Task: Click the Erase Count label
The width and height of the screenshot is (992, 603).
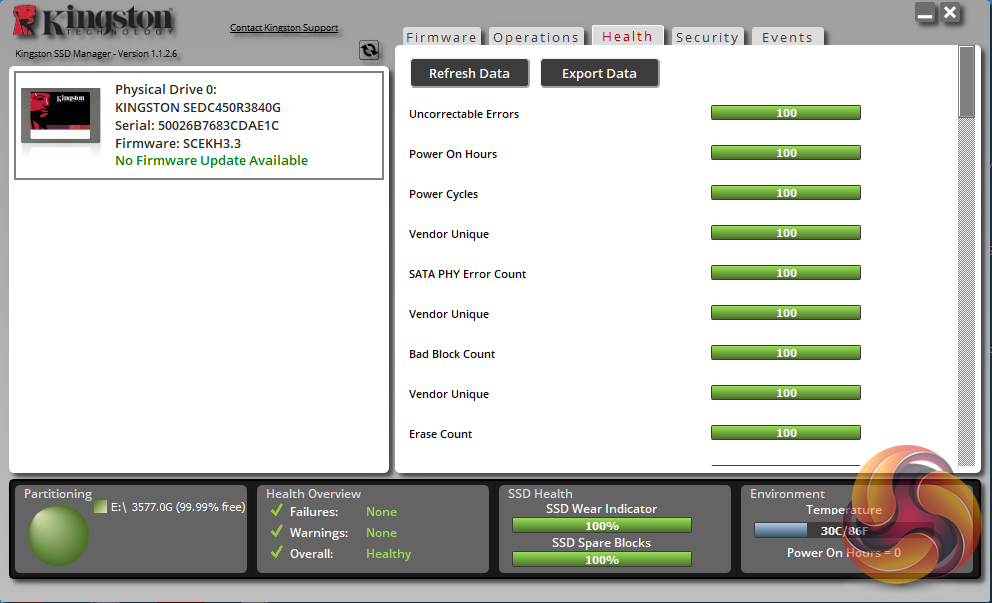Action: [440, 434]
